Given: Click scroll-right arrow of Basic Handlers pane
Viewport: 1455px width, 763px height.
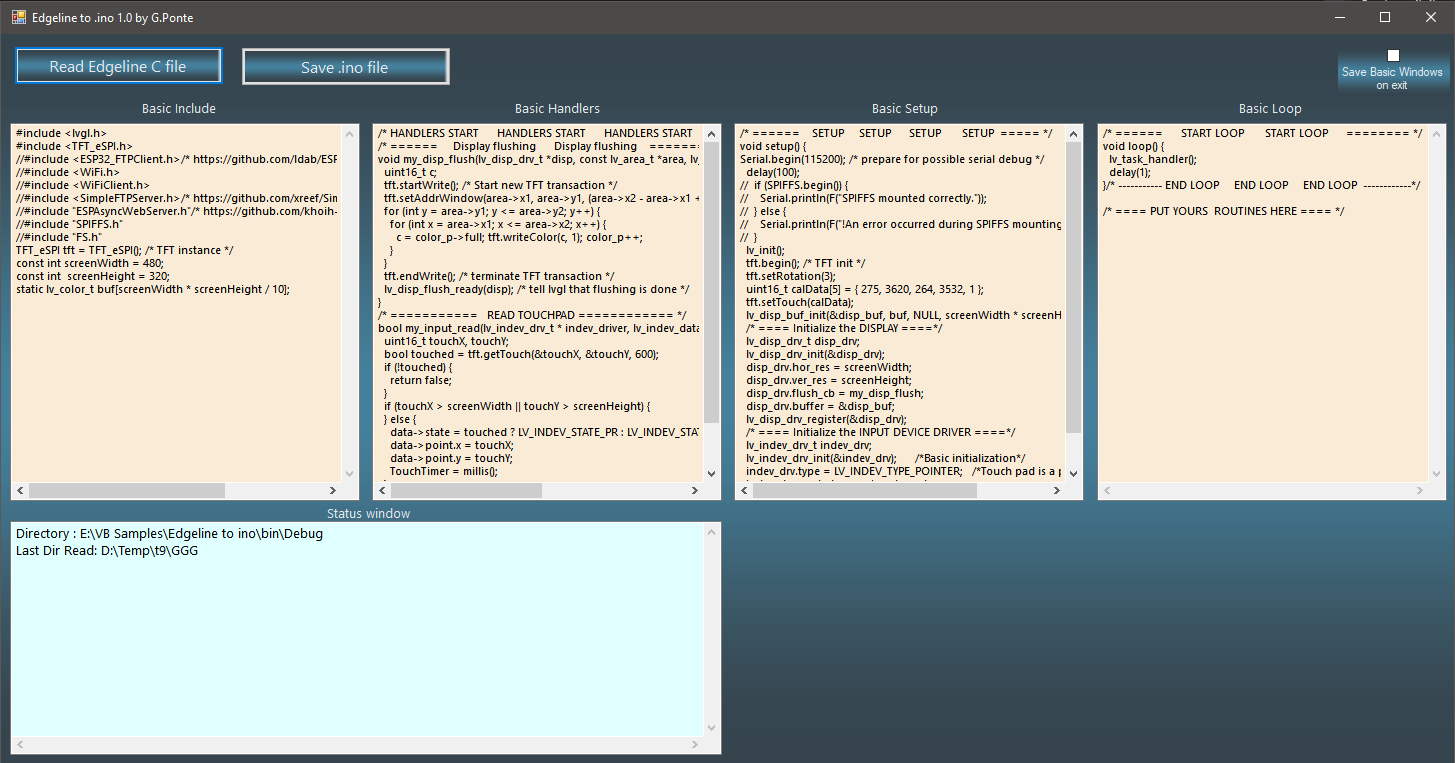Looking at the screenshot, I should 695,491.
